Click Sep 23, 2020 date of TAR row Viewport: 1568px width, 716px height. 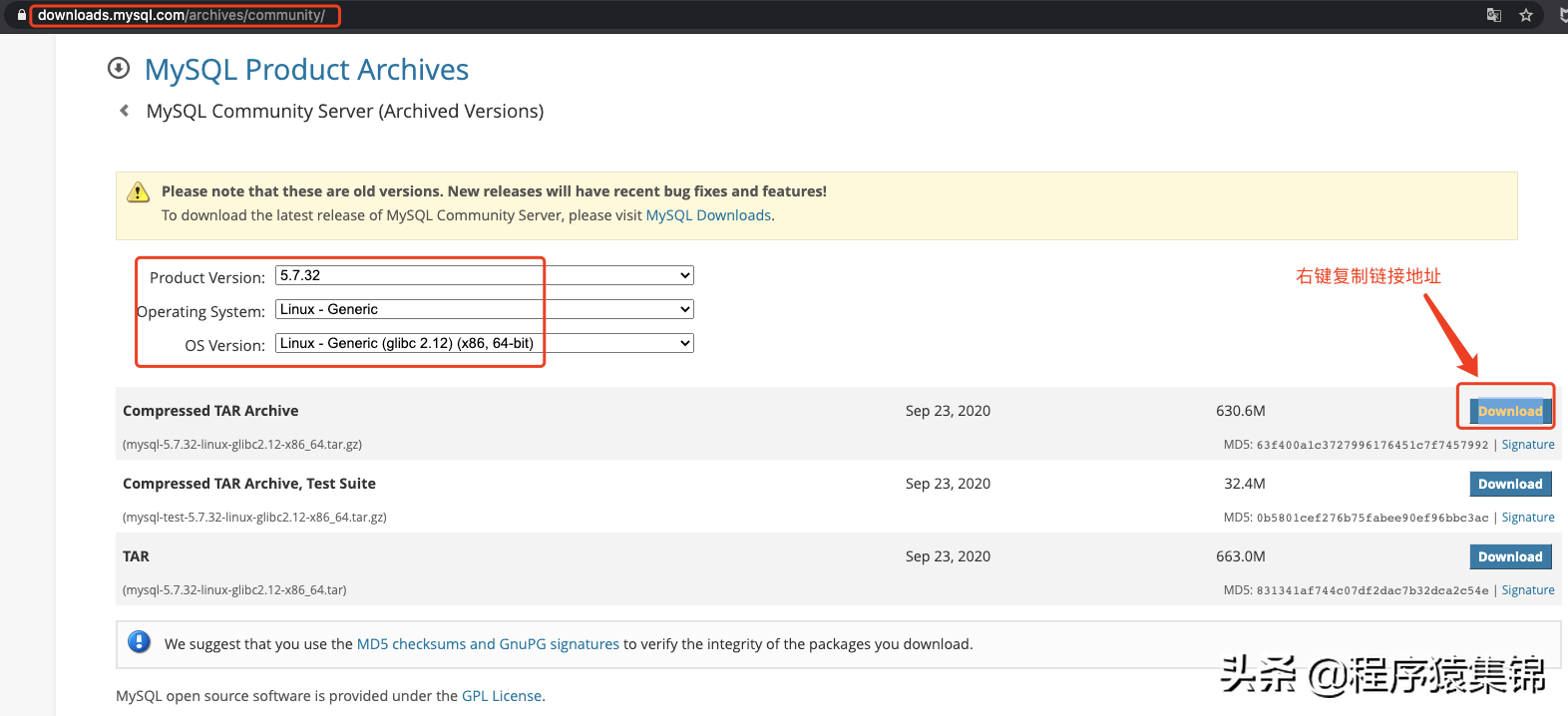tap(948, 556)
